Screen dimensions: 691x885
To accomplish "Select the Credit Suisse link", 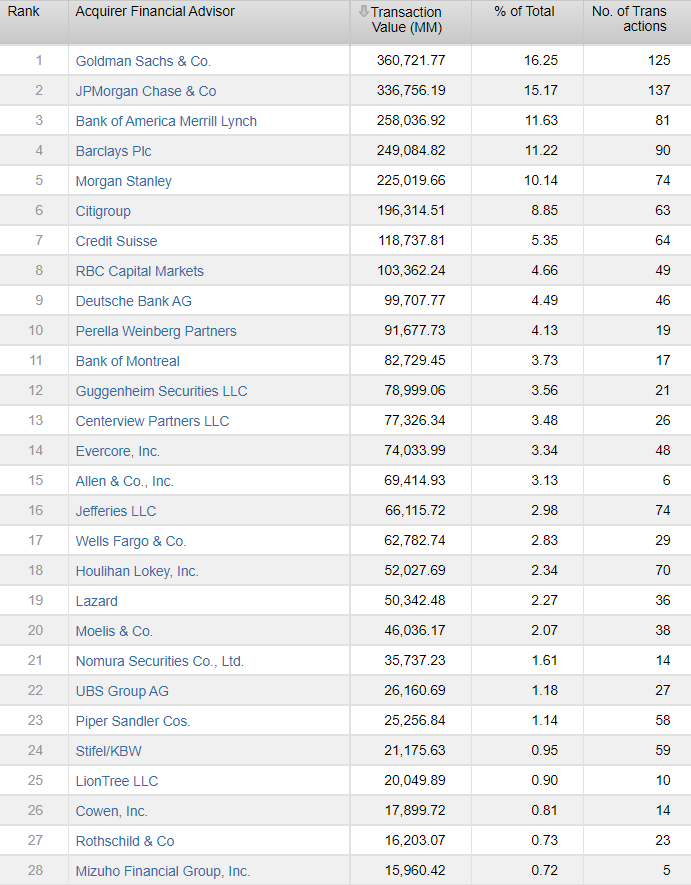I will click(x=116, y=241).
